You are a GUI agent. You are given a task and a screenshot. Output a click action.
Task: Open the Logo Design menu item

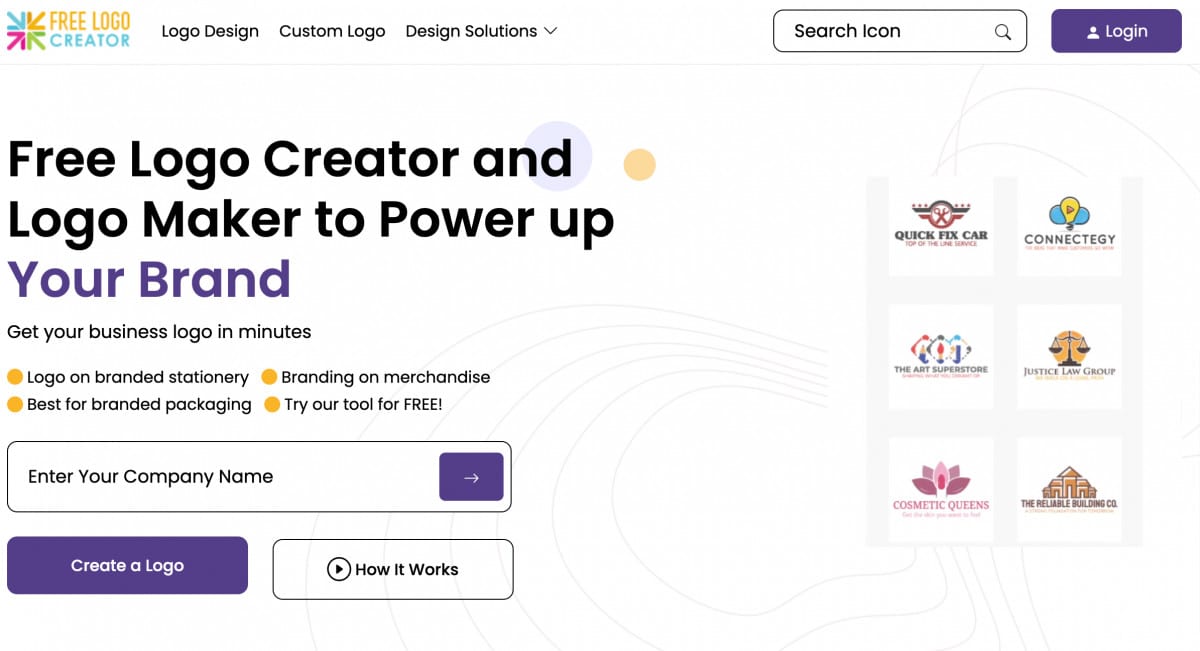click(210, 31)
